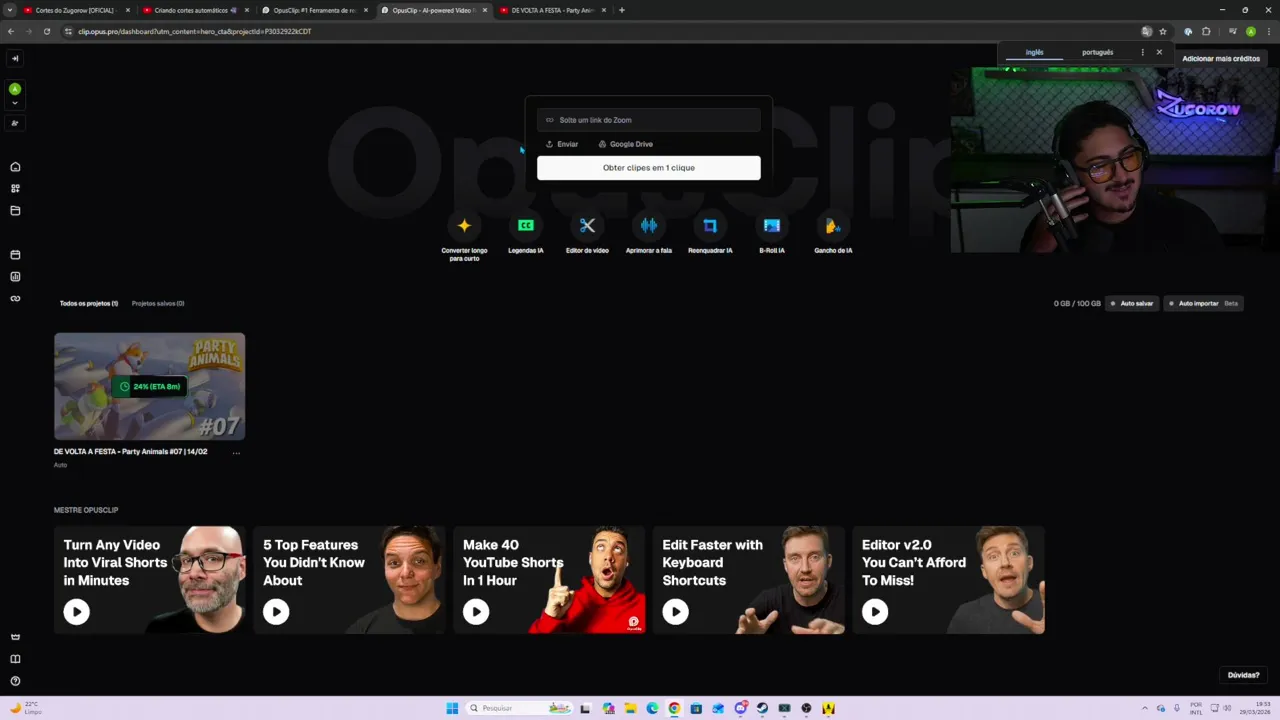
Task: Open the Windows Start menu
Action: point(452,708)
